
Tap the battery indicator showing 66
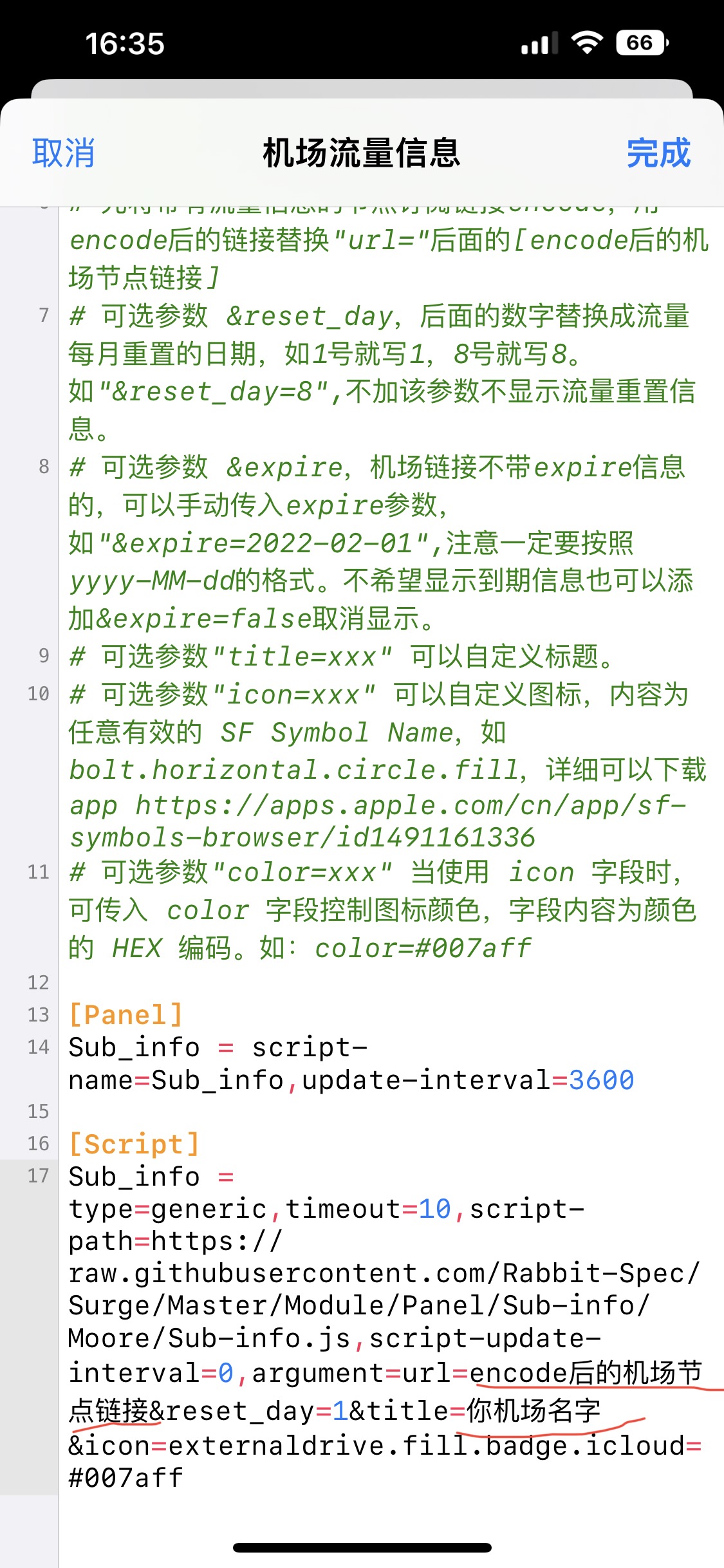(x=642, y=43)
